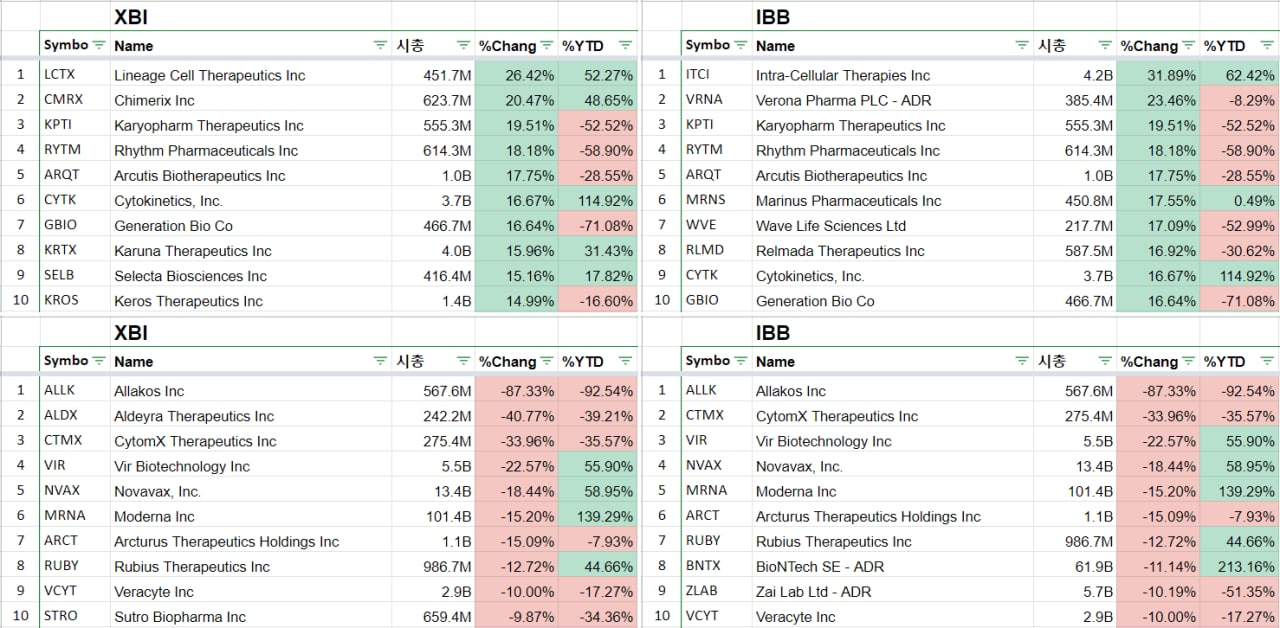Open Symbol filter in bottom XBI table
Image resolution: width=1280 pixels, height=628 pixels.
tap(98, 361)
